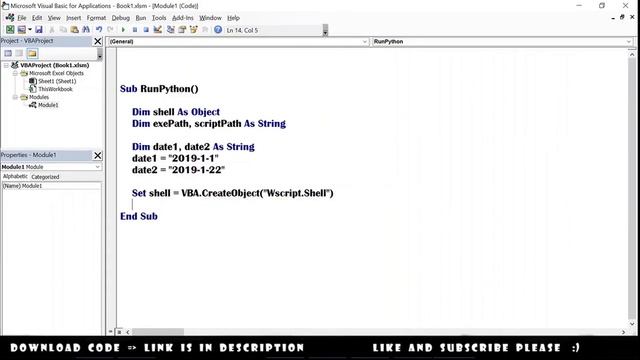The width and height of the screenshot is (640, 360).
Task: Click the (Name) Module1 property field
Action: (x=51, y=186)
